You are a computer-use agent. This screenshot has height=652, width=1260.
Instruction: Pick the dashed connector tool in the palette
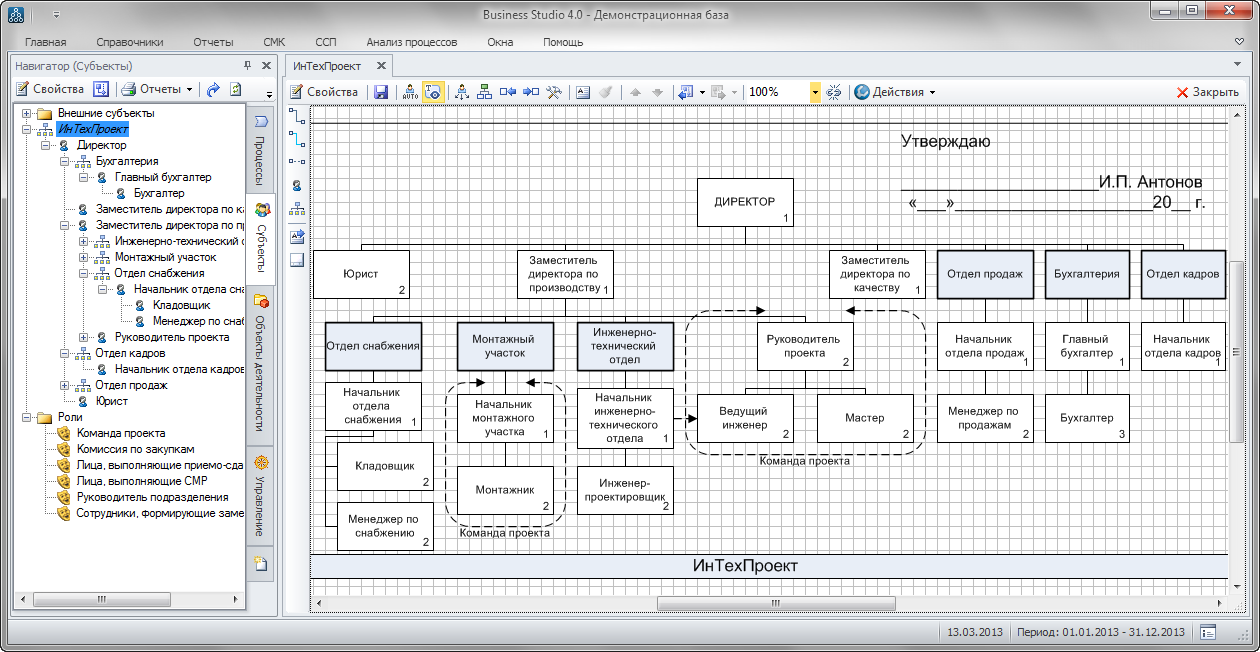coord(297,160)
